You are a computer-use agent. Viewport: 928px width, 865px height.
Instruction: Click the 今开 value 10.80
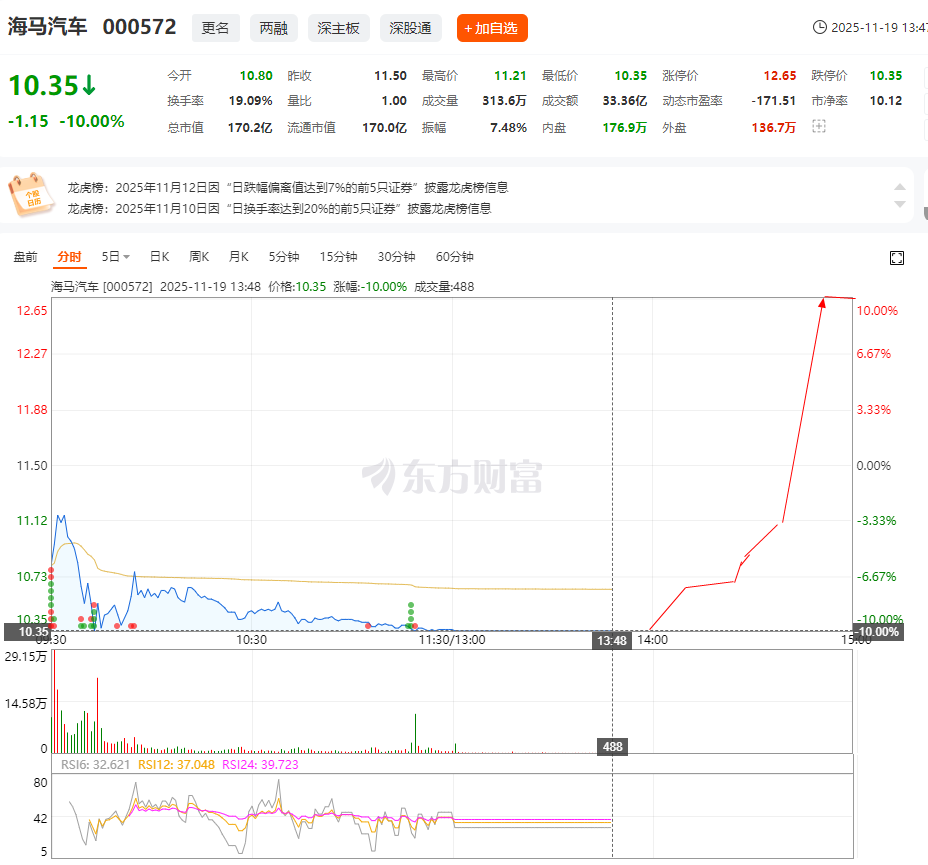(x=256, y=76)
